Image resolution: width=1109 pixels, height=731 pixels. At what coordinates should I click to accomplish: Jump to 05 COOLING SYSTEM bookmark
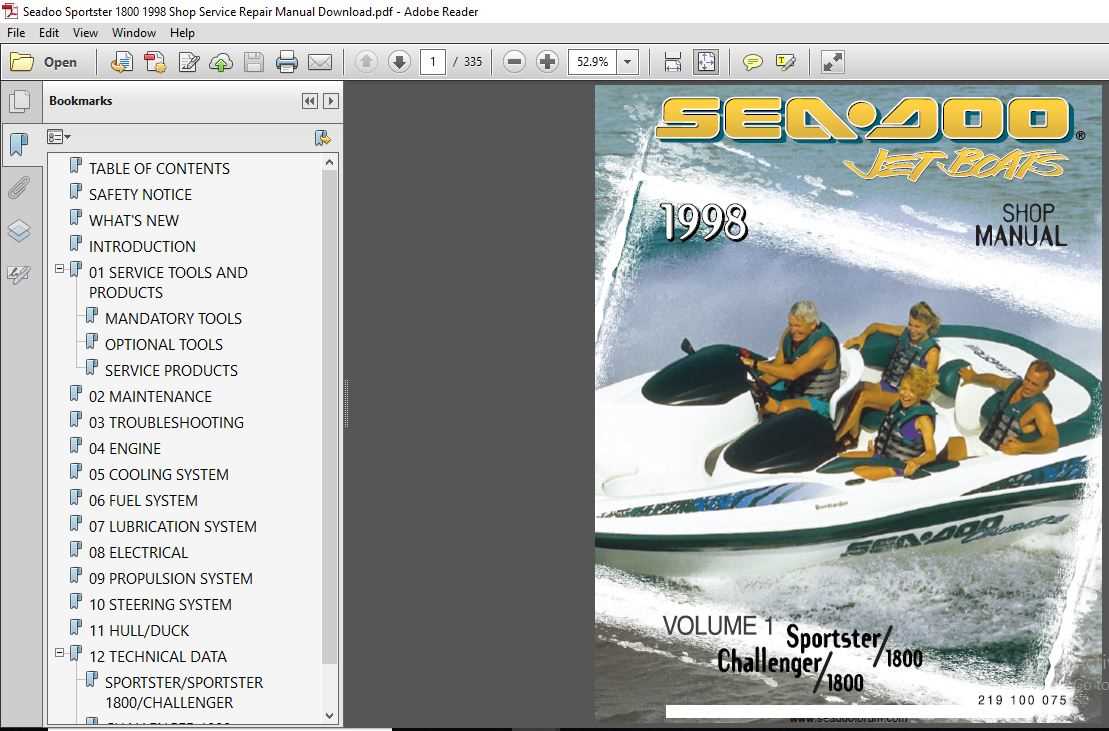pyautogui.click(x=158, y=475)
